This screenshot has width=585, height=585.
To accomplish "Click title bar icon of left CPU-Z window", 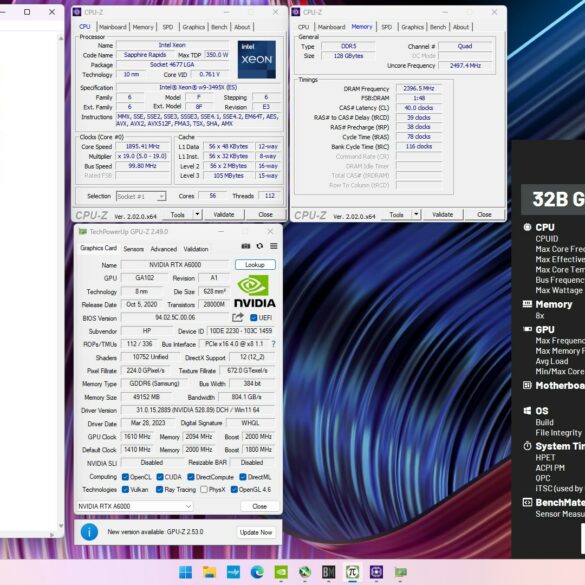I will click(77, 12).
